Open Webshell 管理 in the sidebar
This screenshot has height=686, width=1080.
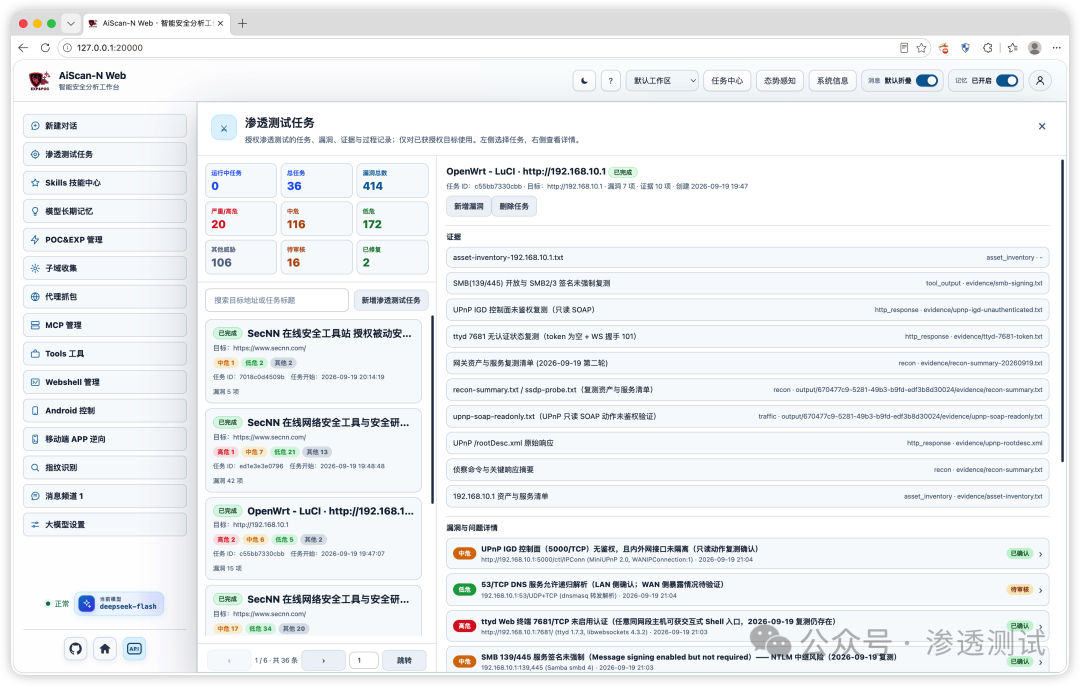[x=105, y=382]
